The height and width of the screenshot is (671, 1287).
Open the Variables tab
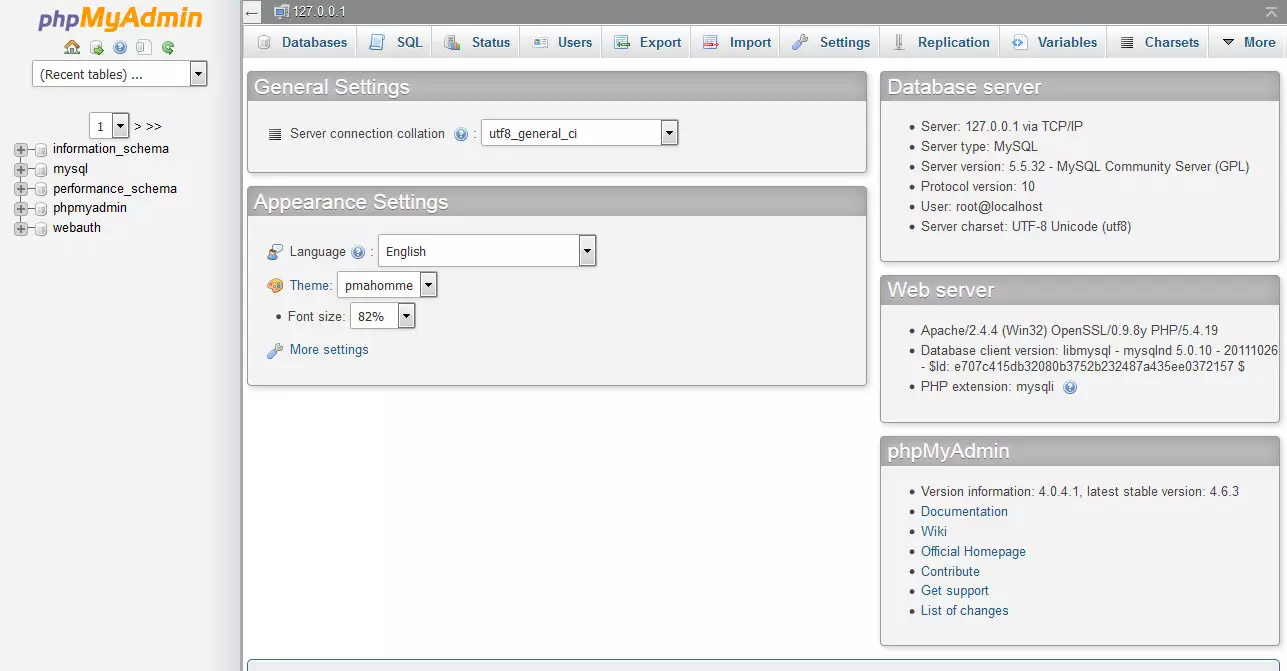[1054, 42]
